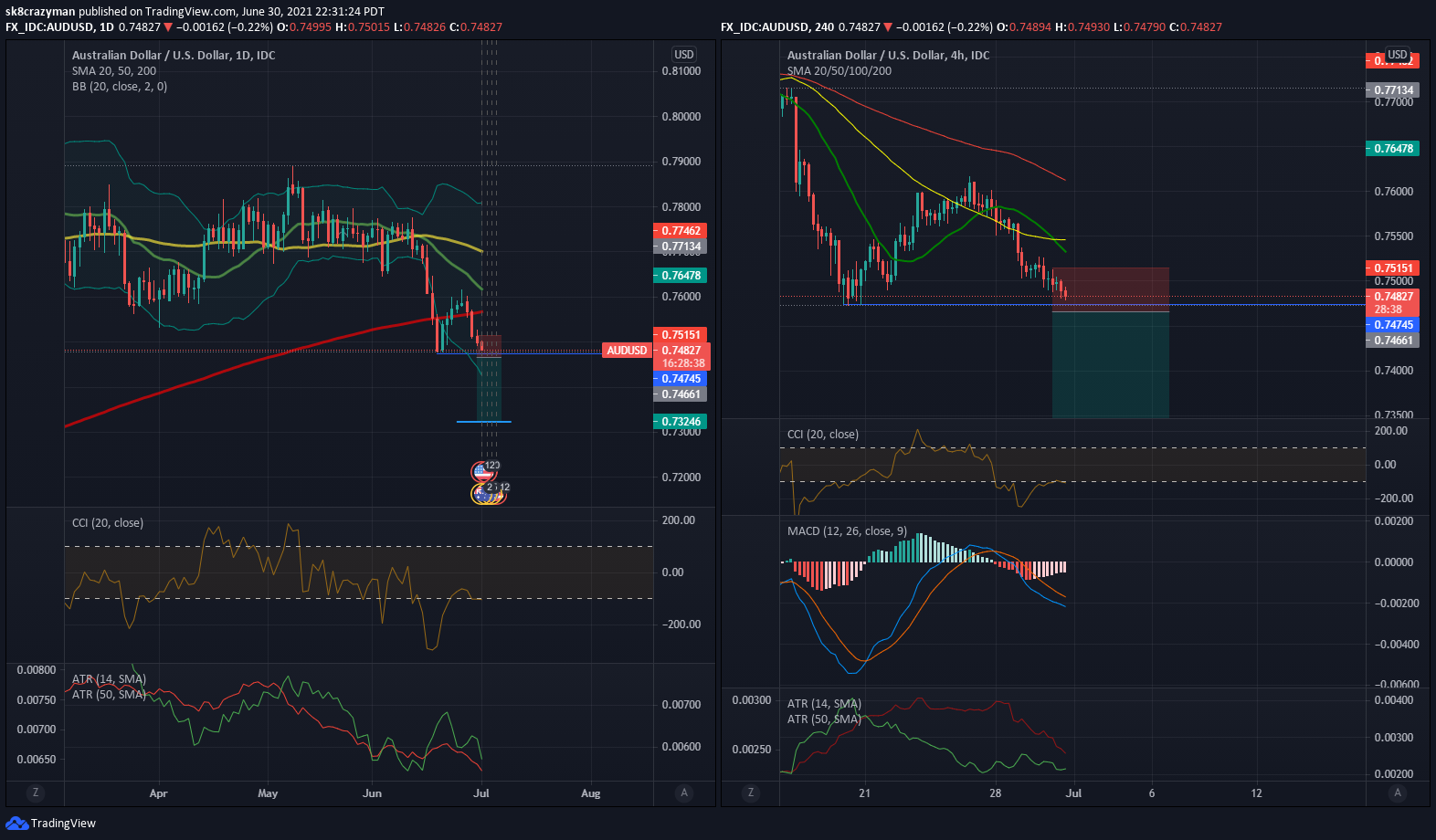The image size is (1436, 840).
Task: Select the 4h chart 'ATR (14, SMA)' legend
Action: [x=824, y=703]
